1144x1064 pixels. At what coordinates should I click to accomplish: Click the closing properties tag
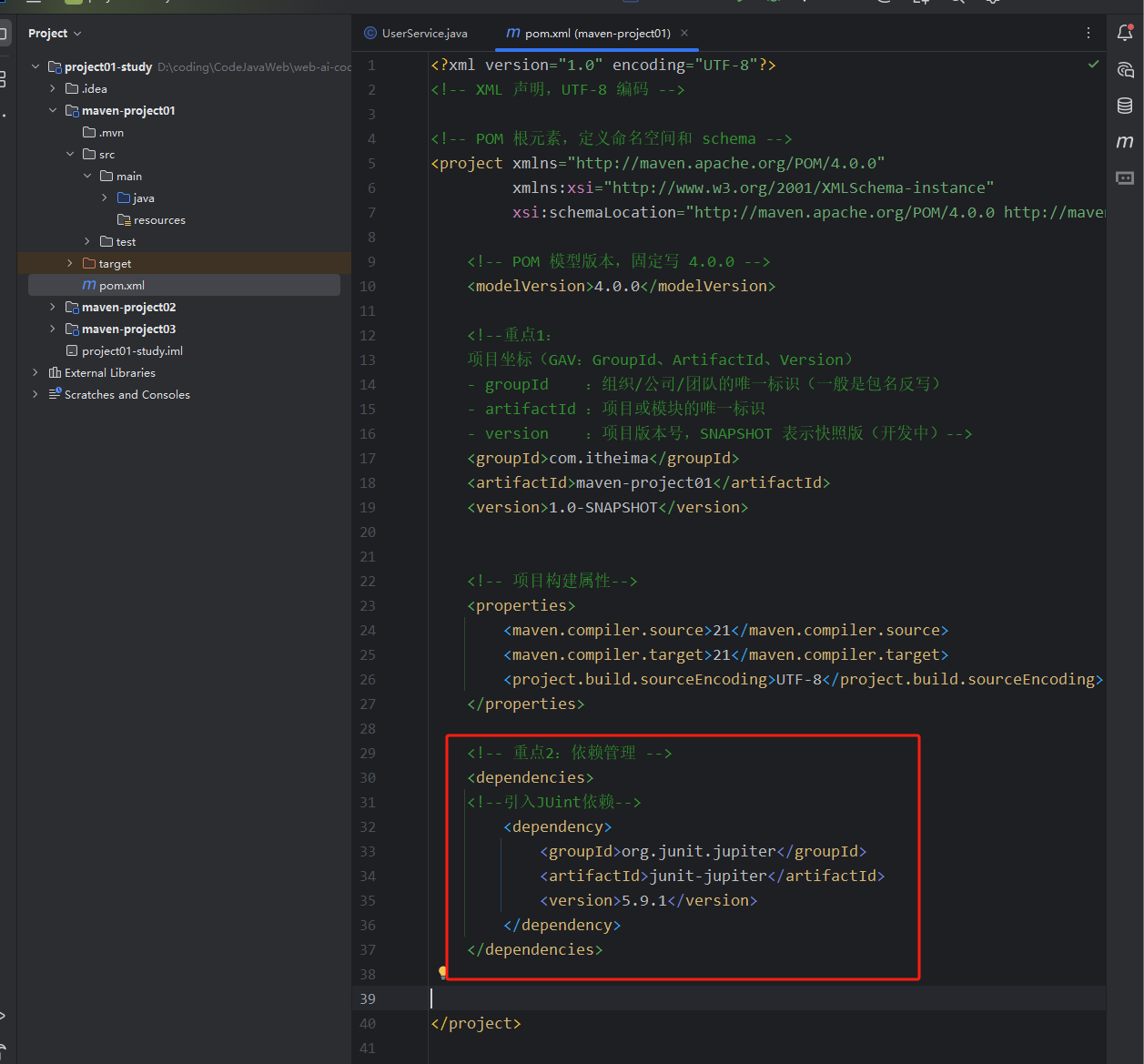click(526, 704)
